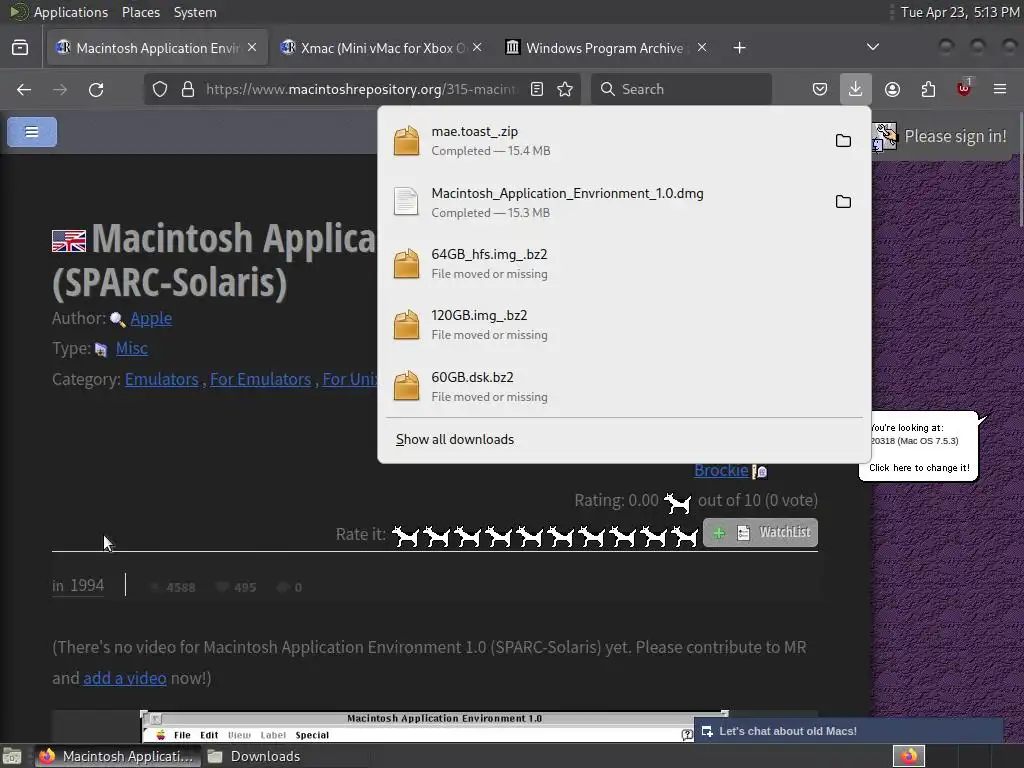Select Macintosh Applicati... Firefox taskbar button
This screenshot has height=768, width=1024.
click(116, 756)
